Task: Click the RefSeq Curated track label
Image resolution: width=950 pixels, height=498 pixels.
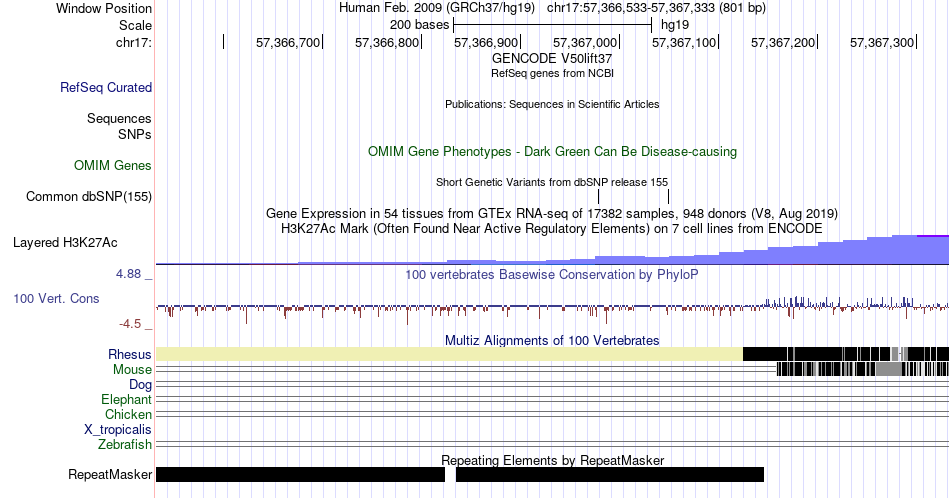Action: pos(105,87)
